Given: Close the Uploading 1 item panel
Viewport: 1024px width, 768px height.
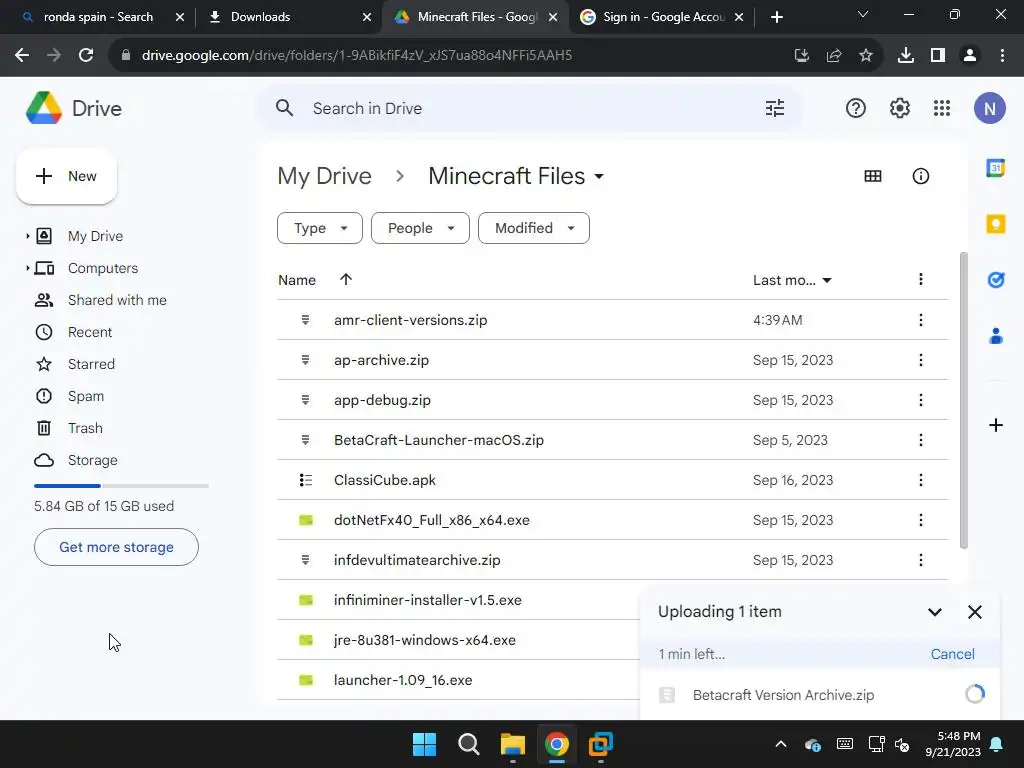Looking at the screenshot, I should coord(974,612).
